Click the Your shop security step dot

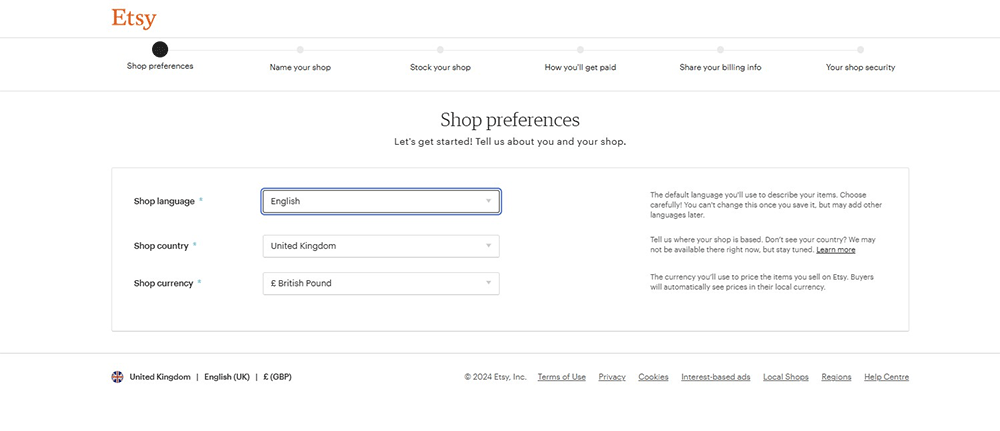click(860, 49)
